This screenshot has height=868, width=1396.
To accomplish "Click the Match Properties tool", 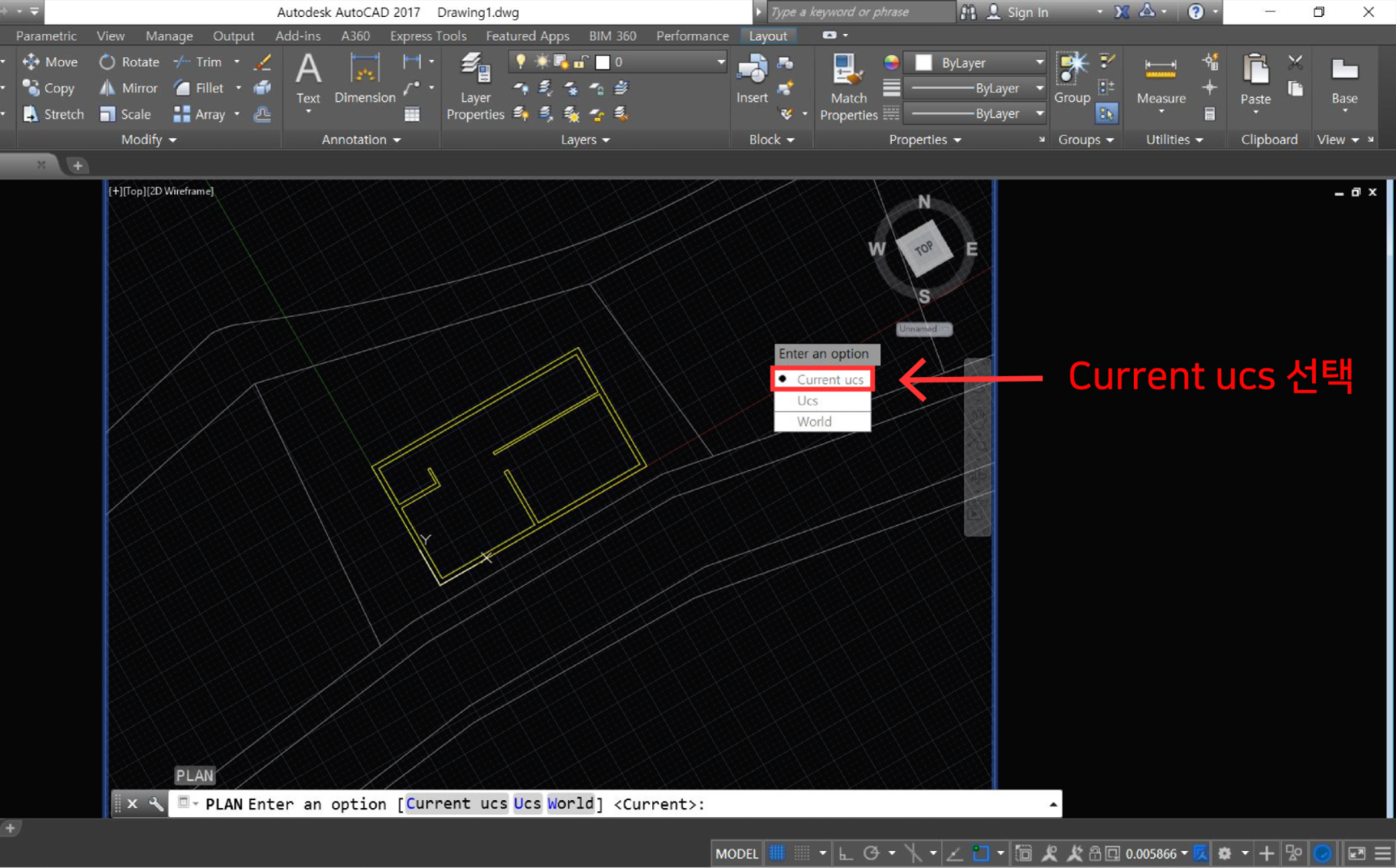I will pos(848,87).
